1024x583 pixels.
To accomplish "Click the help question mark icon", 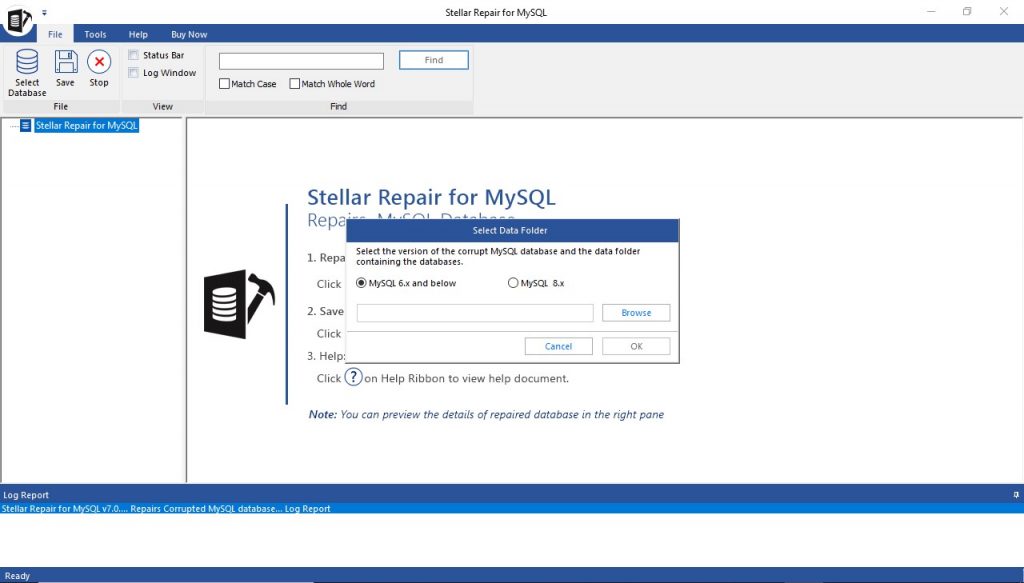I will tap(353, 377).
